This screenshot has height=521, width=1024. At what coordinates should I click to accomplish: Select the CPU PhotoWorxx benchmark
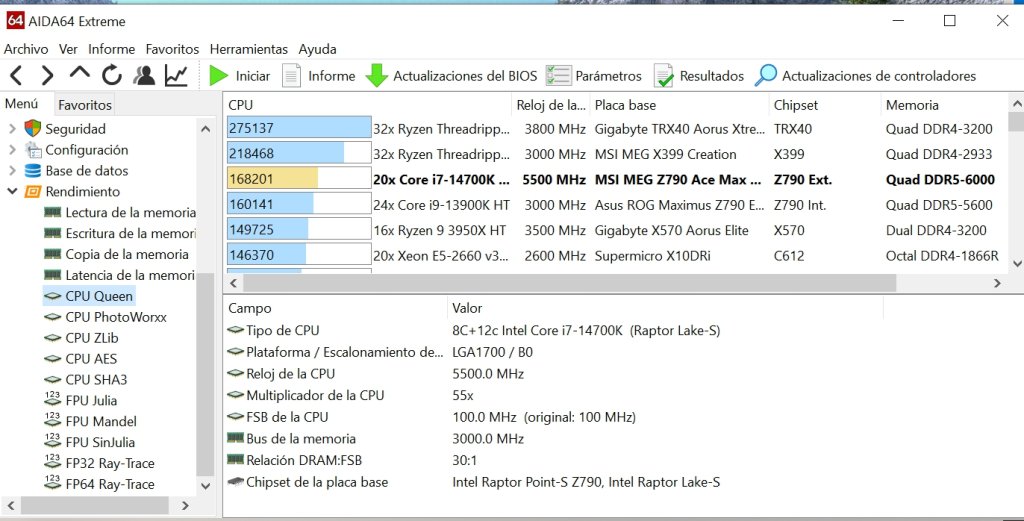coord(105,317)
